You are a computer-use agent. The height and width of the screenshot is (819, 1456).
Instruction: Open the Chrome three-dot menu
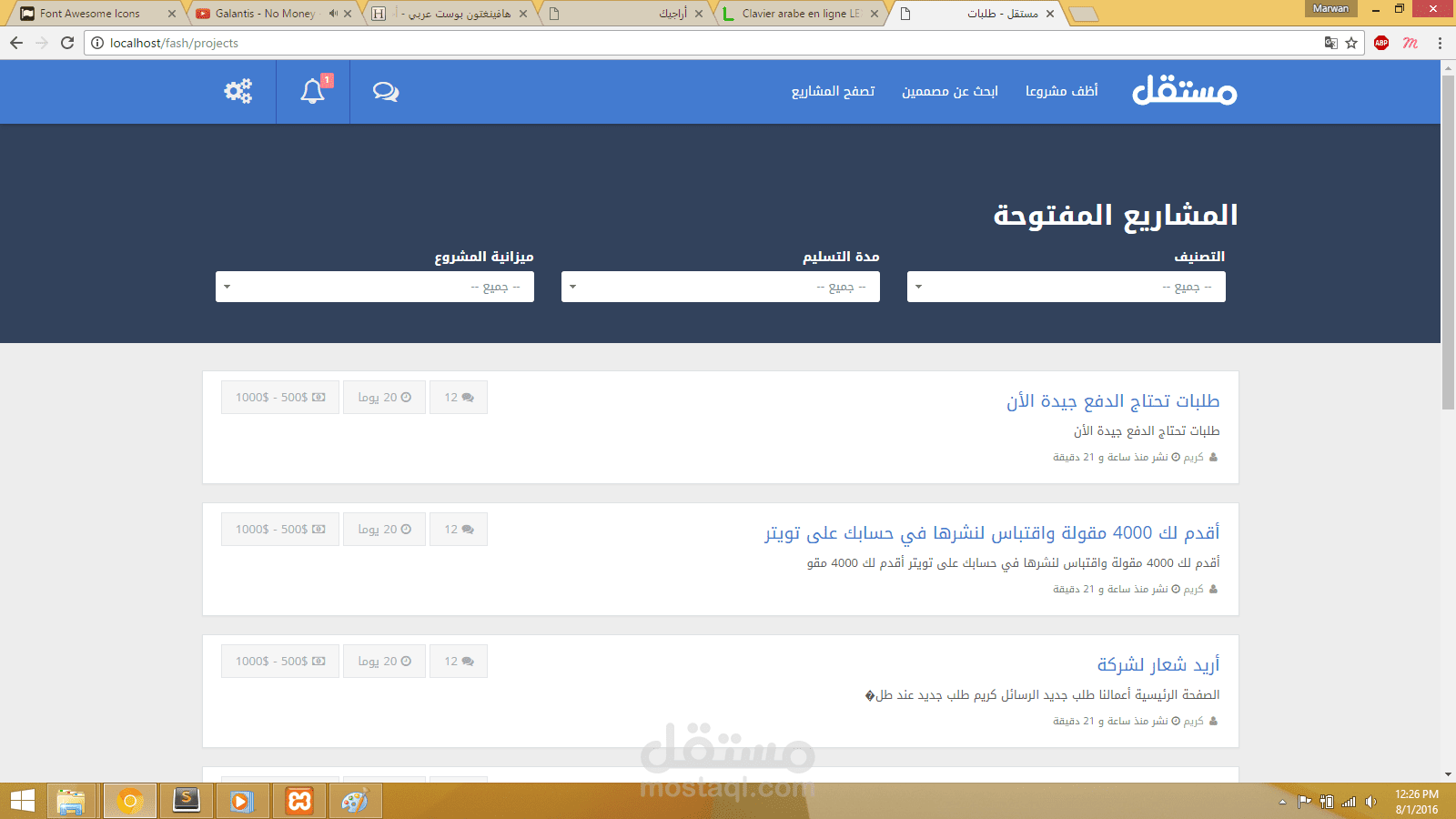[x=1440, y=43]
